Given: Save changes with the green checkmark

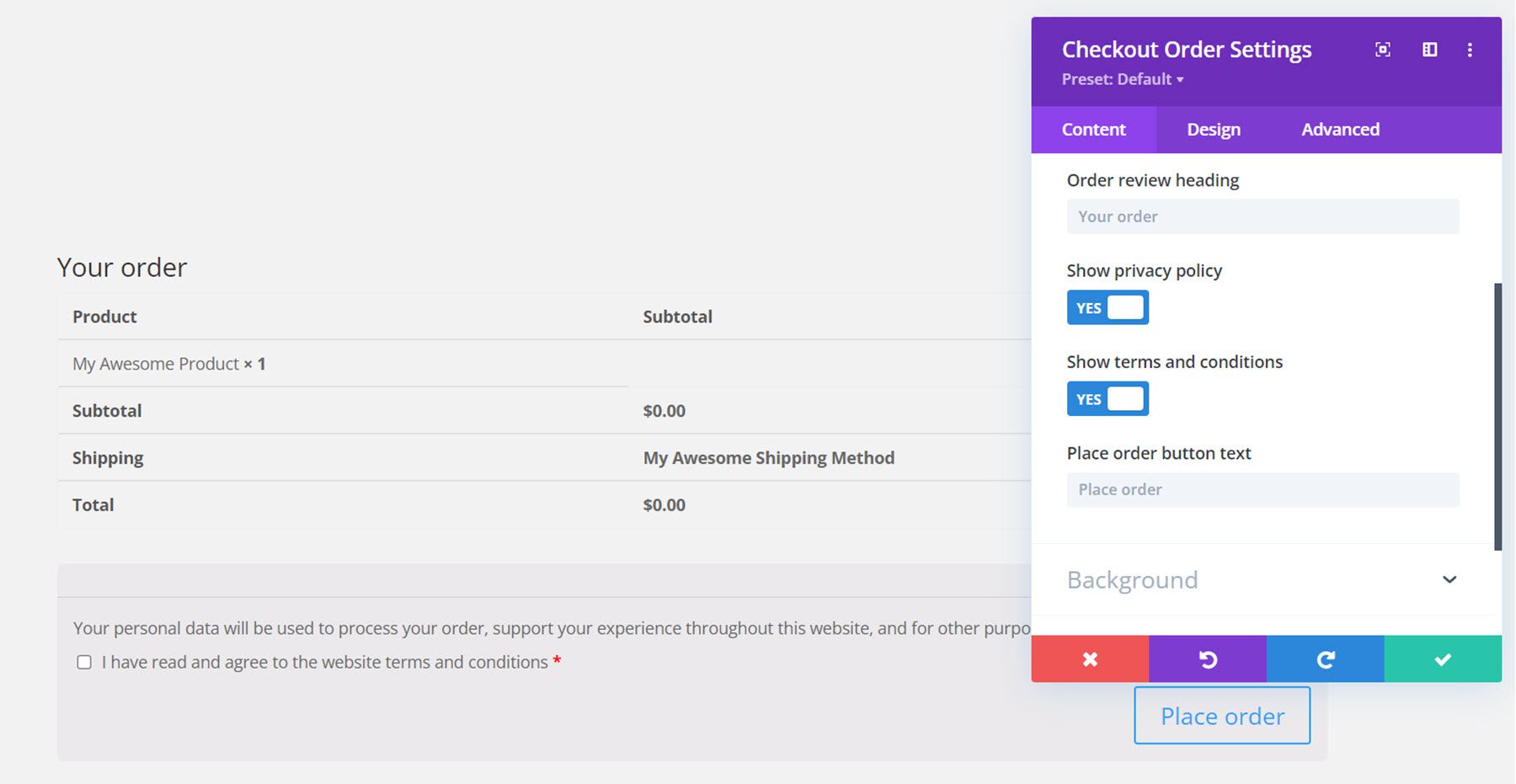Looking at the screenshot, I should coord(1443,659).
